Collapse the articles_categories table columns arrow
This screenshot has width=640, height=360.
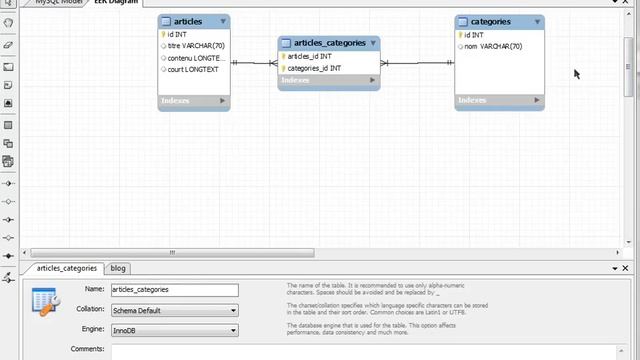pos(373,43)
